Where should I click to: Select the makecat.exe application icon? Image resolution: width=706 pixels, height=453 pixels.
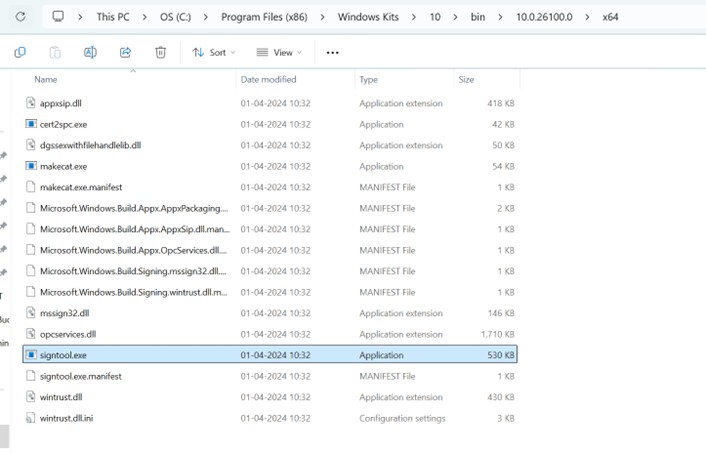pyautogui.click(x=31, y=166)
